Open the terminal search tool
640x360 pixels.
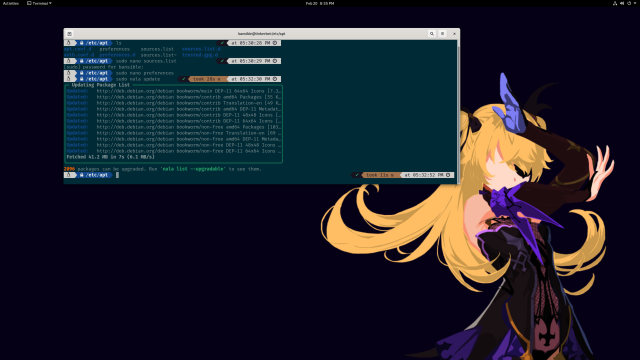point(432,34)
